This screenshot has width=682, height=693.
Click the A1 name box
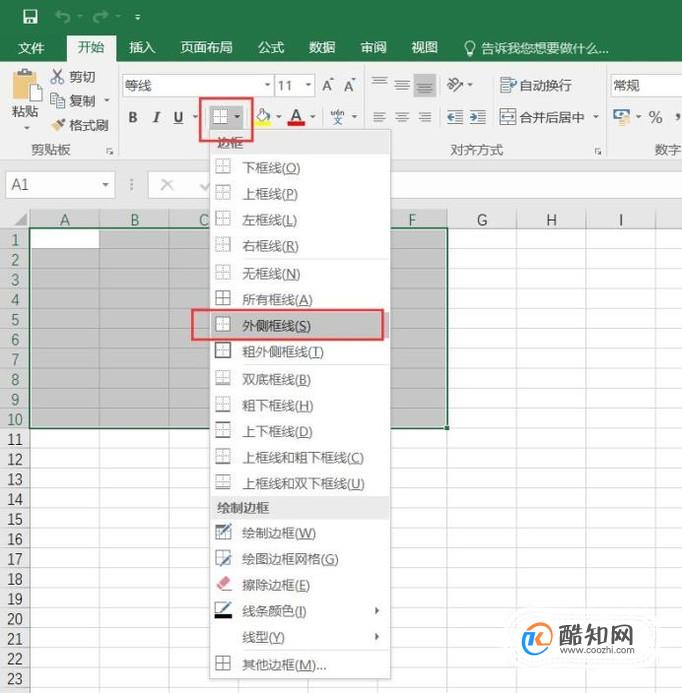pos(61,184)
